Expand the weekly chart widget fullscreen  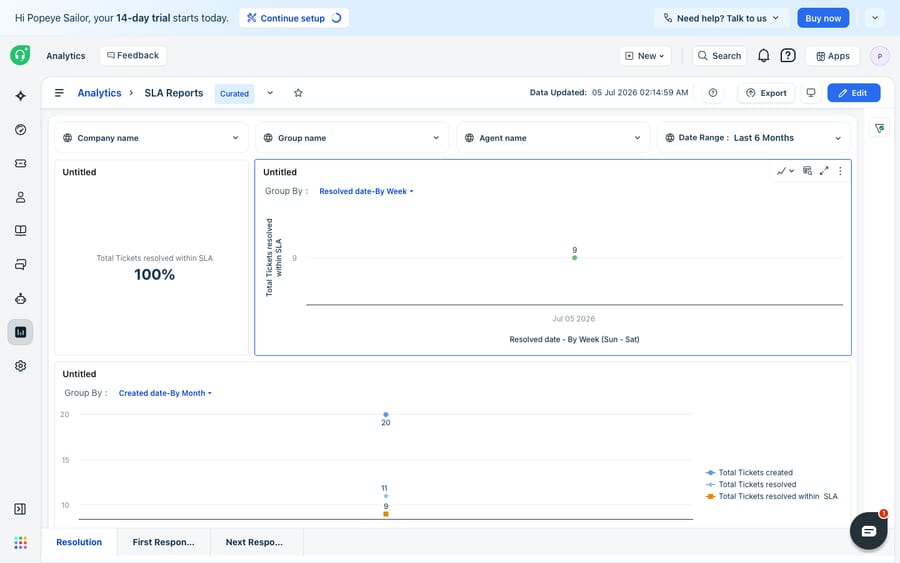(824, 171)
